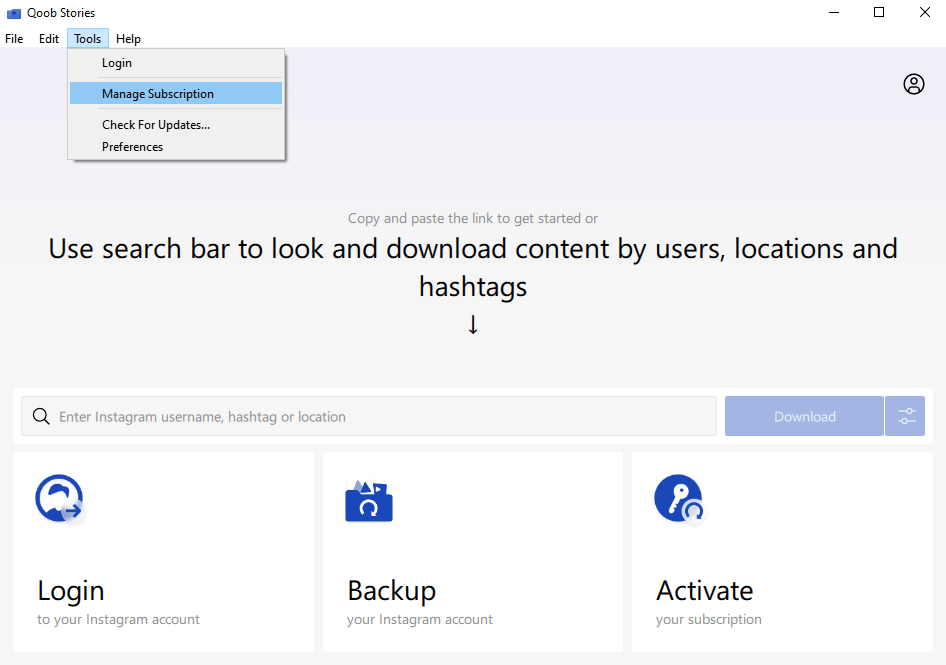The width and height of the screenshot is (946, 665).
Task: Open Login to your Instagram account card
Action: (x=163, y=552)
